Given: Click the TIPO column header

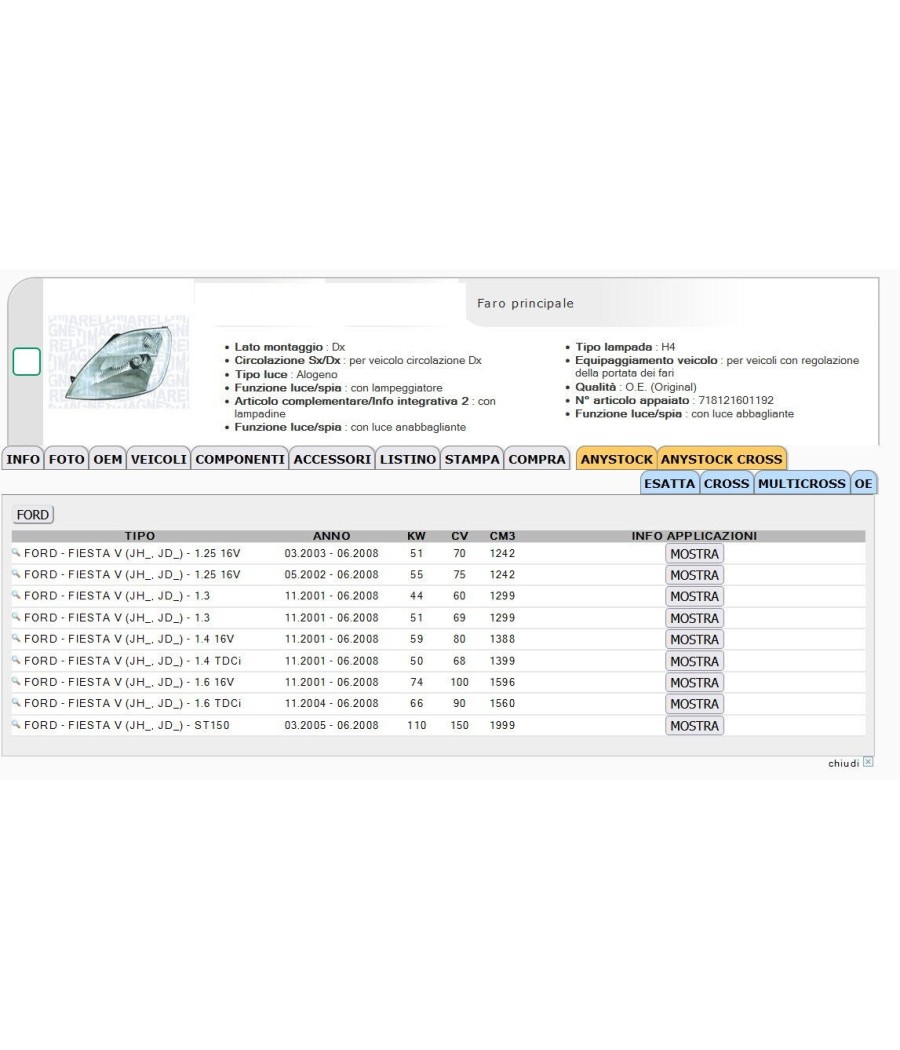Looking at the screenshot, I should [x=140, y=536].
